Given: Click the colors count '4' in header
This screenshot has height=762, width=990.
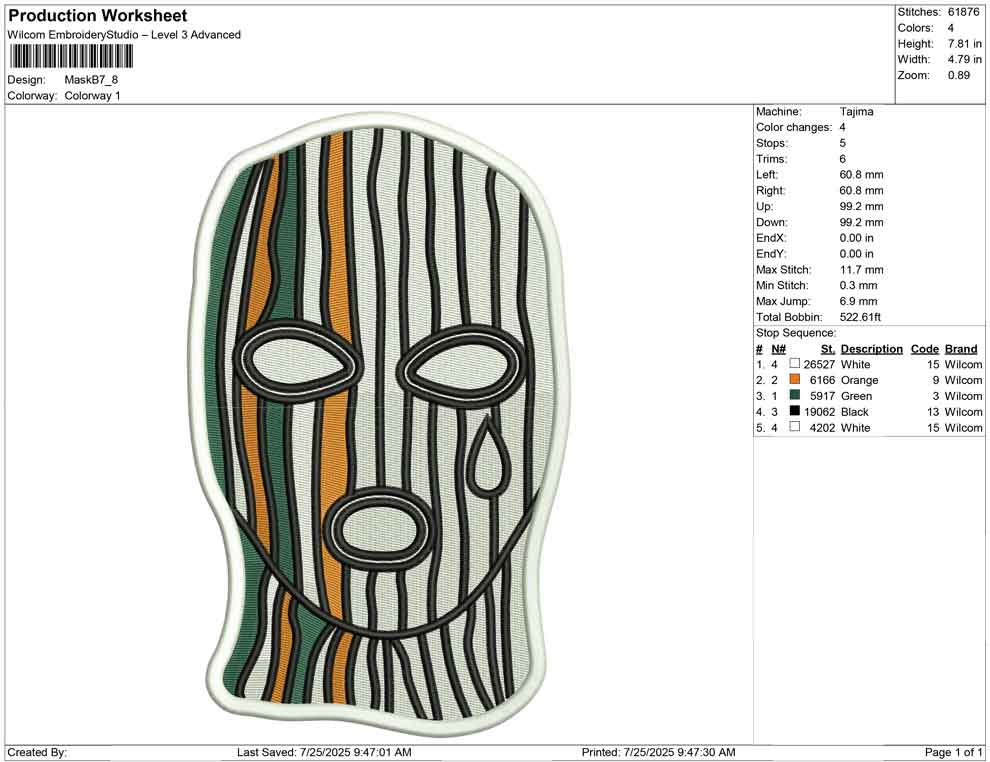Looking at the screenshot, I should pos(951,28).
